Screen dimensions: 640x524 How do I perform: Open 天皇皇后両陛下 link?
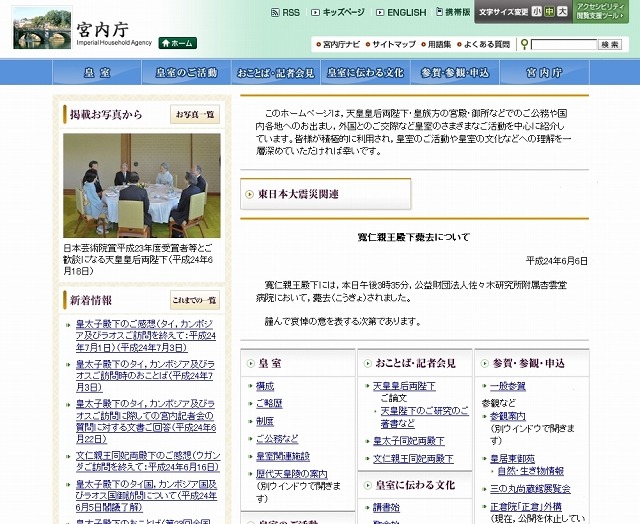404,386
